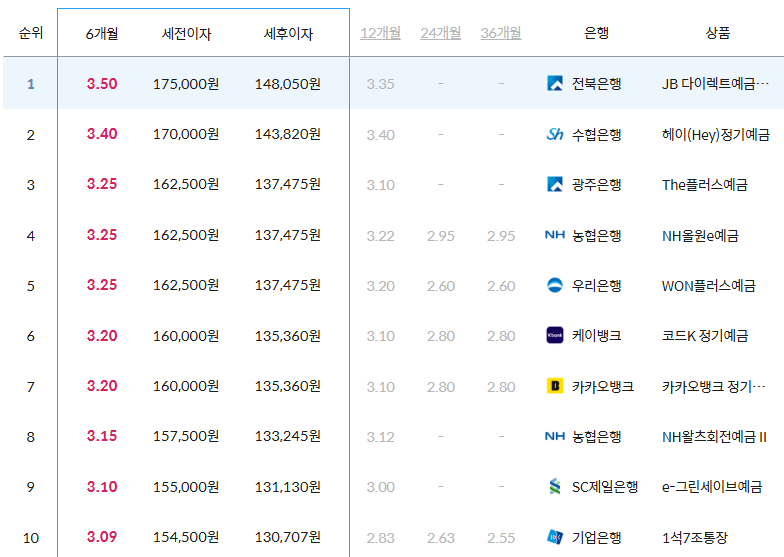Open the WON플러스예금 product
This screenshot has height=557, width=784.
708,286
